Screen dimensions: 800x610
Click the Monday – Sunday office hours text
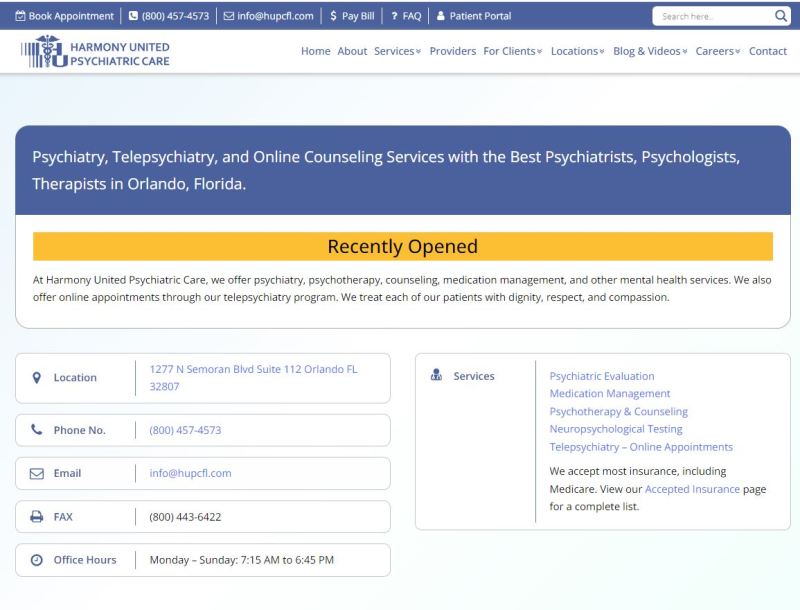[241, 560]
